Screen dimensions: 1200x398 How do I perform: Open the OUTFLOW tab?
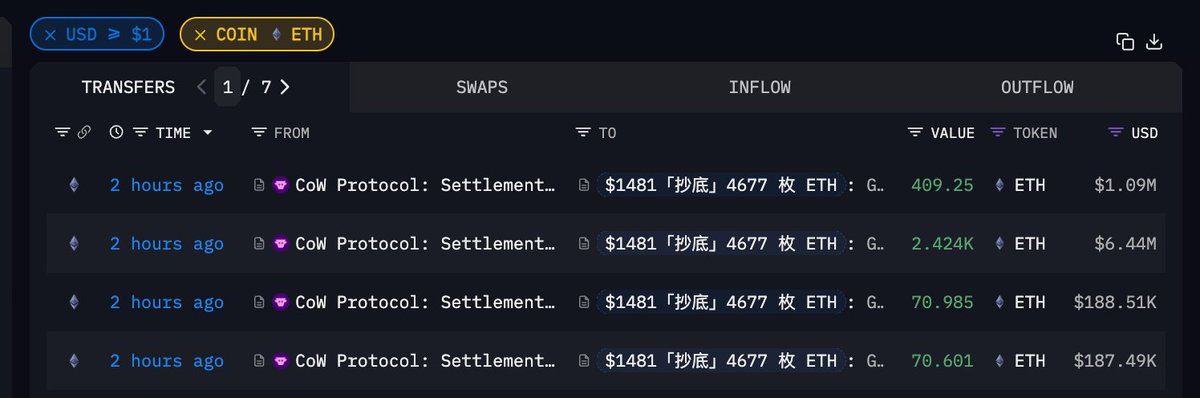point(1037,87)
